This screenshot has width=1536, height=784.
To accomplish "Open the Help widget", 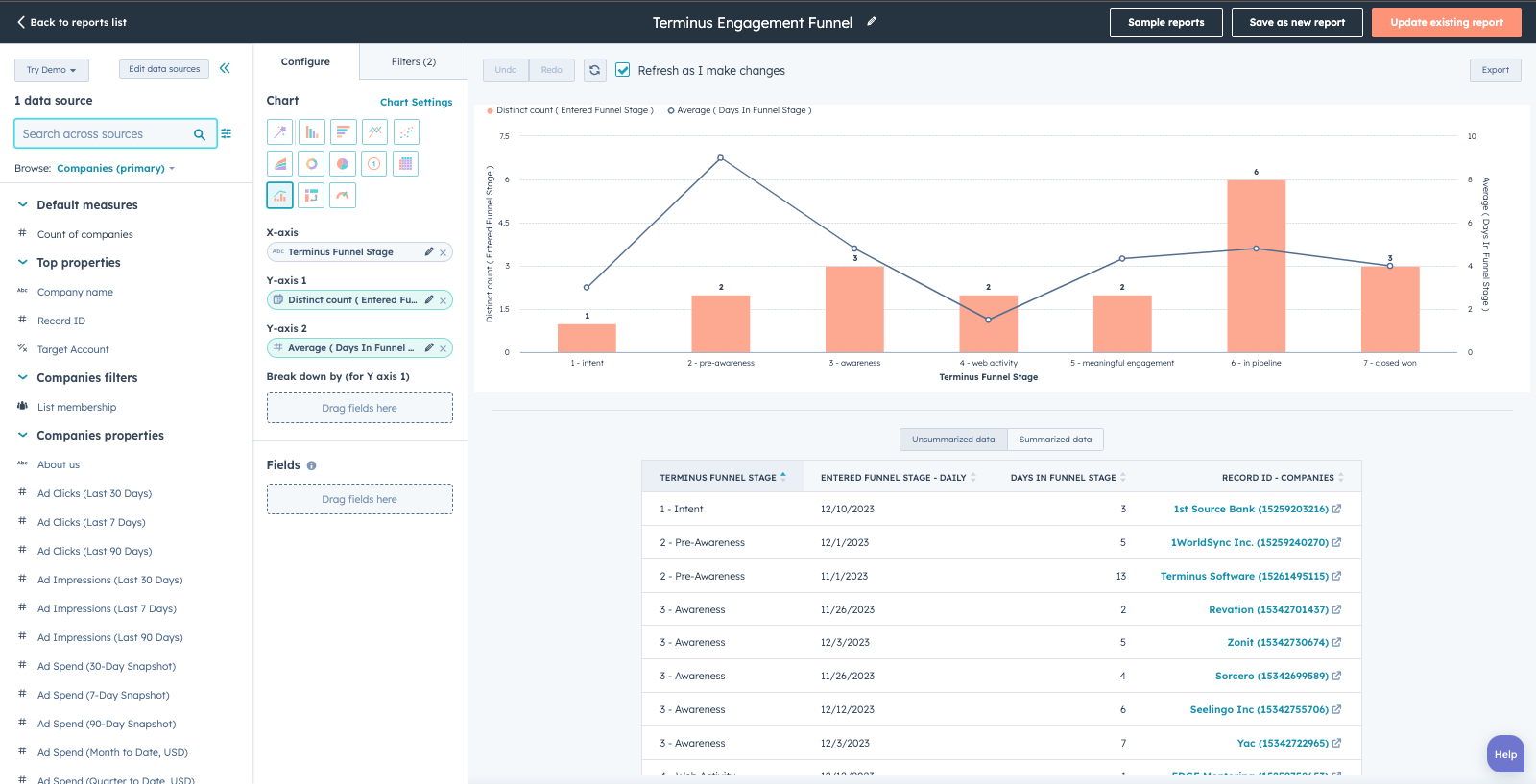I will pyautogui.click(x=1505, y=754).
